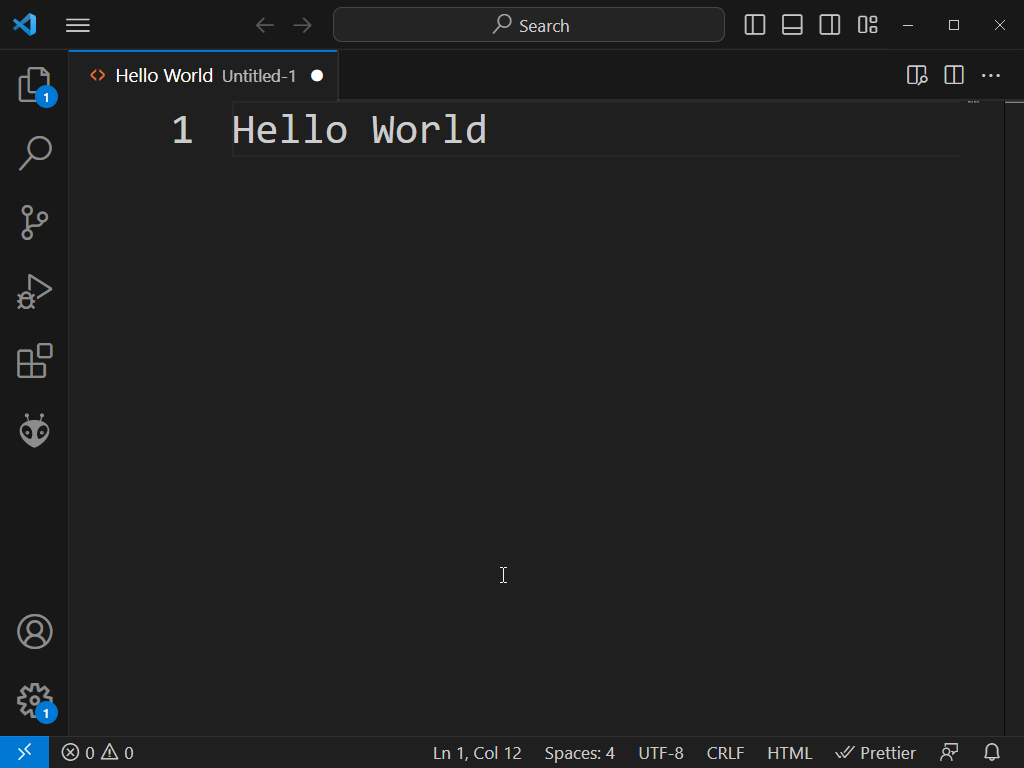Toggle the primary side bar layout icon
1024x768 pixels.
(x=754, y=25)
